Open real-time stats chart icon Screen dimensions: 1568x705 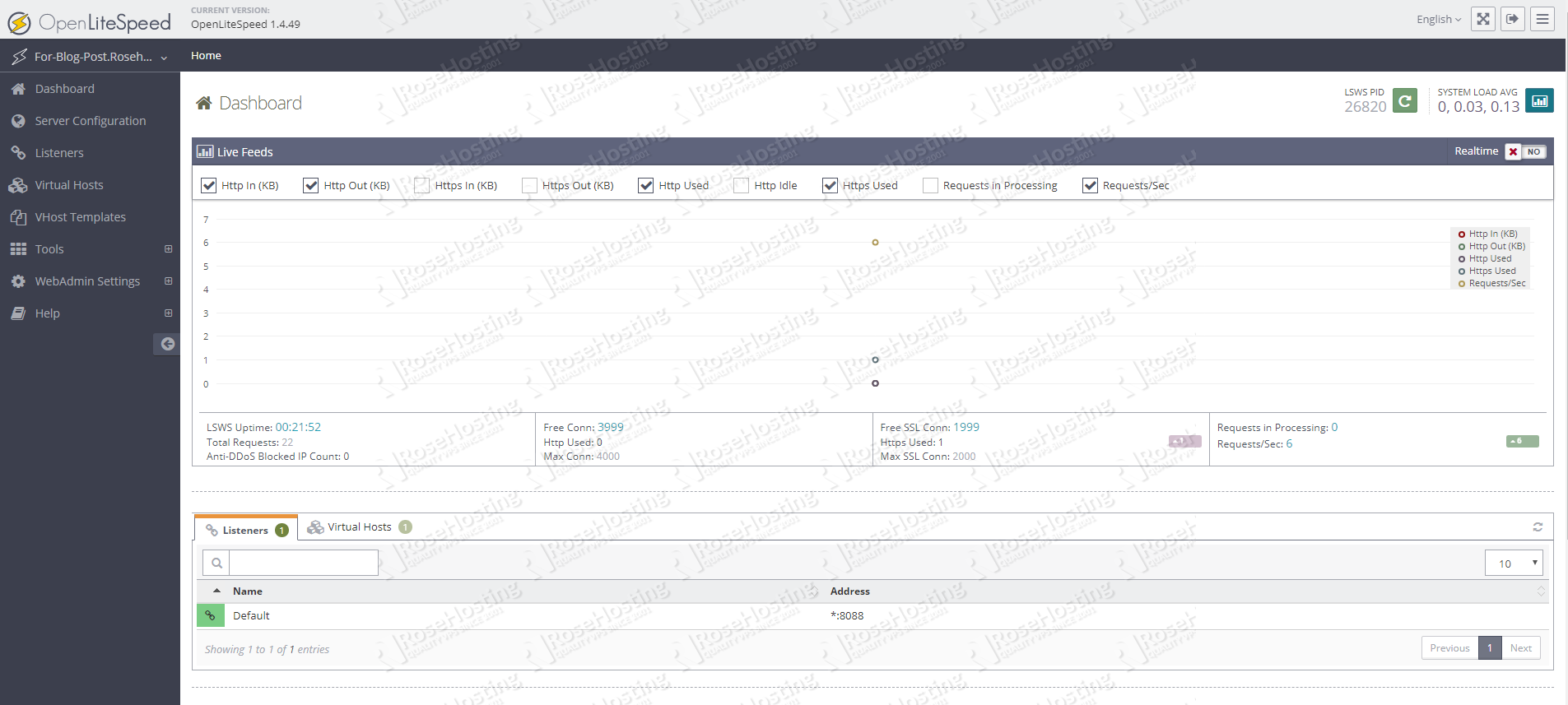[x=1539, y=100]
